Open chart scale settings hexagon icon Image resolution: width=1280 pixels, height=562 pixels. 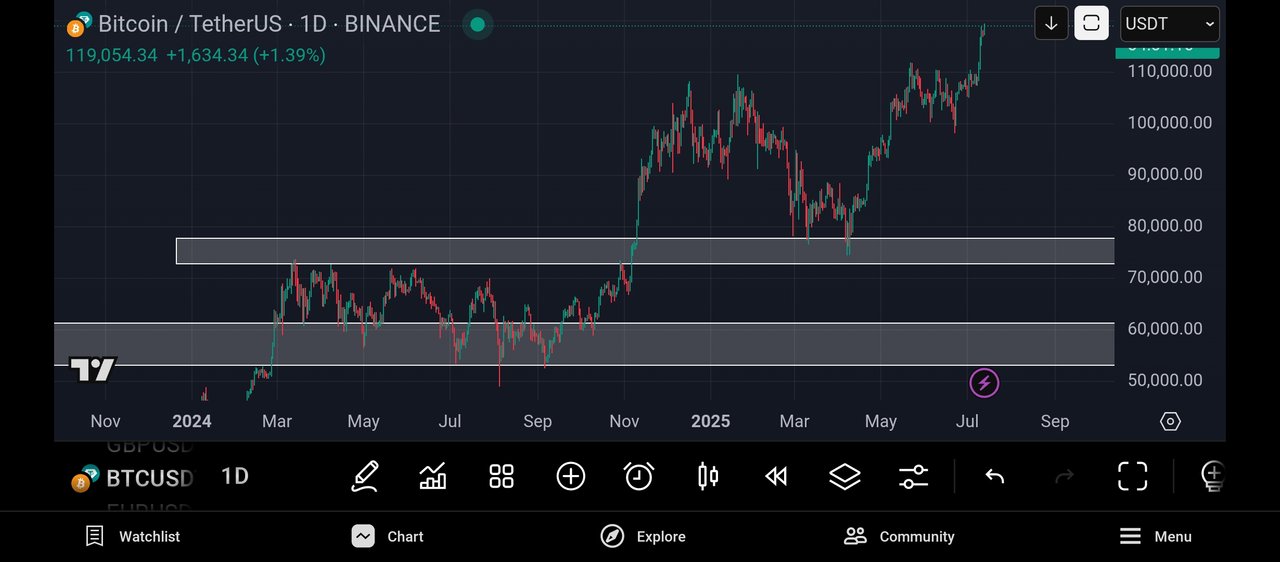[x=1170, y=421]
